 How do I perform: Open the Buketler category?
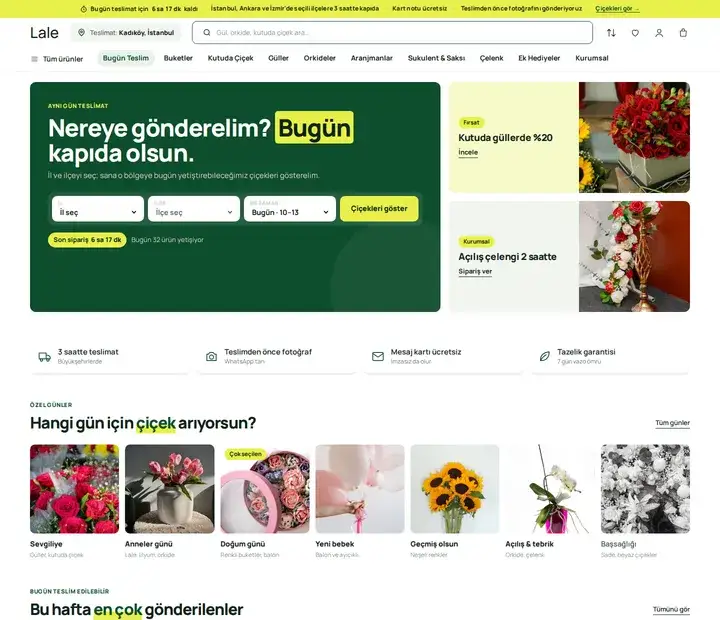tap(178, 58)
